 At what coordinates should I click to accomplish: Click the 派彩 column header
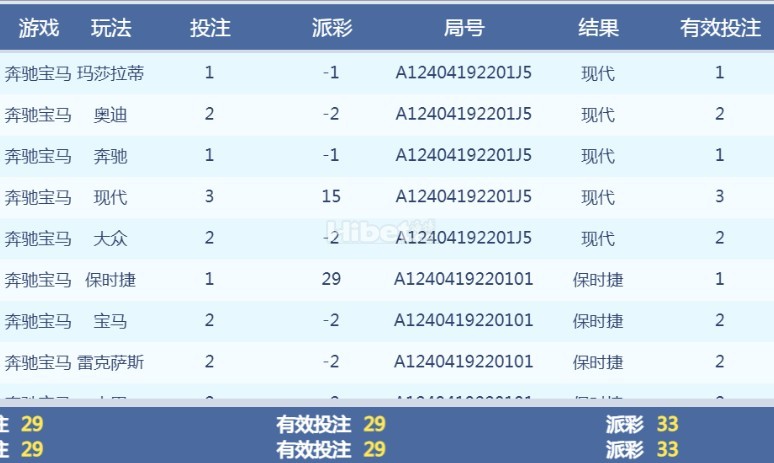coord(332,28)
